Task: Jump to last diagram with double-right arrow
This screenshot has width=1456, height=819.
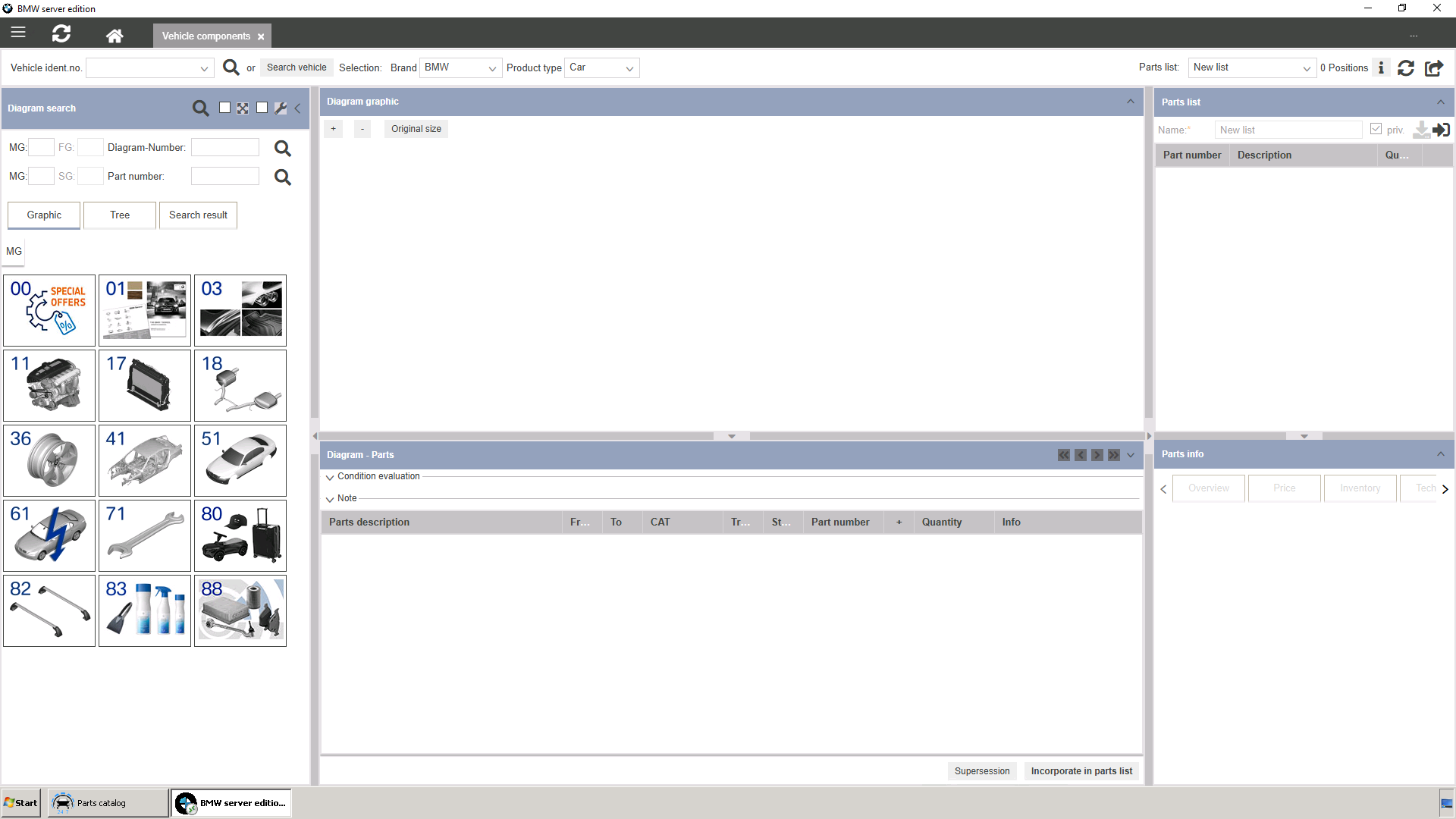Action: [1114, 455]
